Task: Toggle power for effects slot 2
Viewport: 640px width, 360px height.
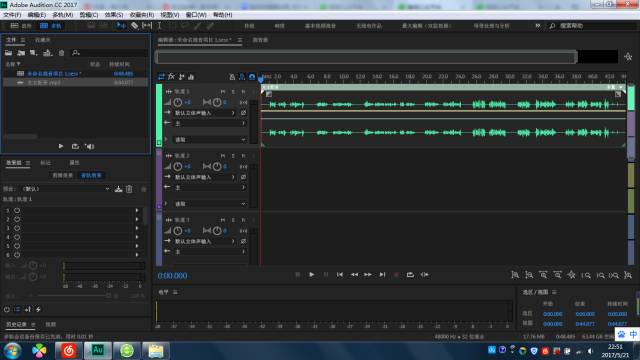Action: point(17,219)
